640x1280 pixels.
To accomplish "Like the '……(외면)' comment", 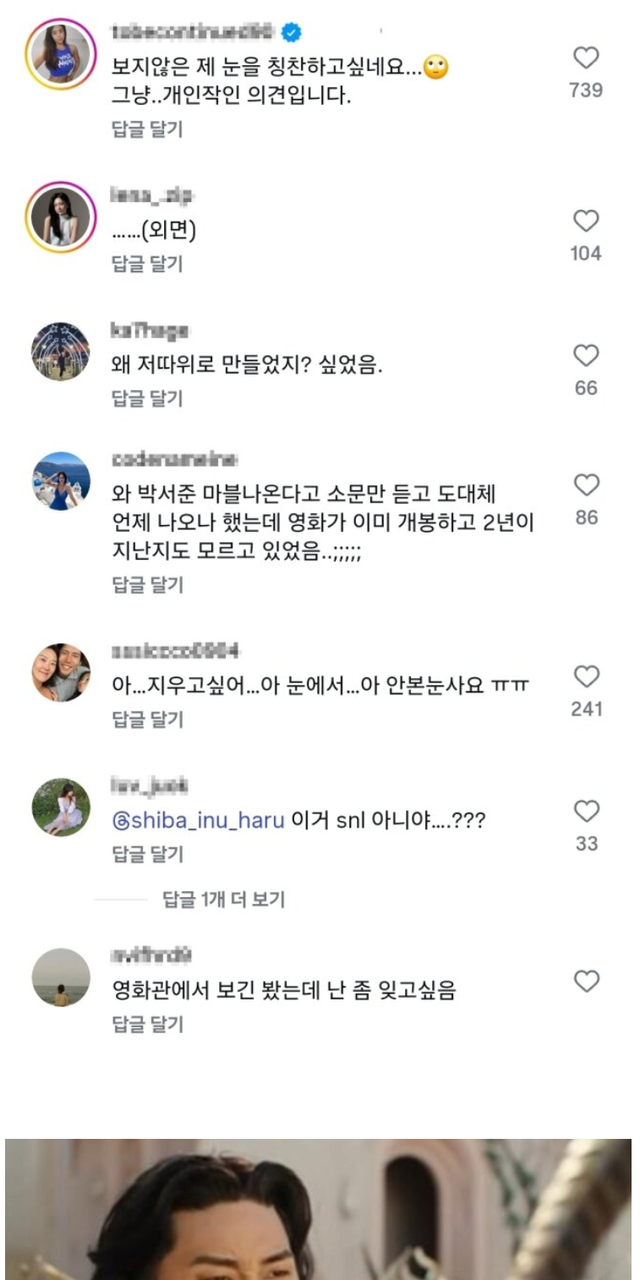I will [586, 221].
